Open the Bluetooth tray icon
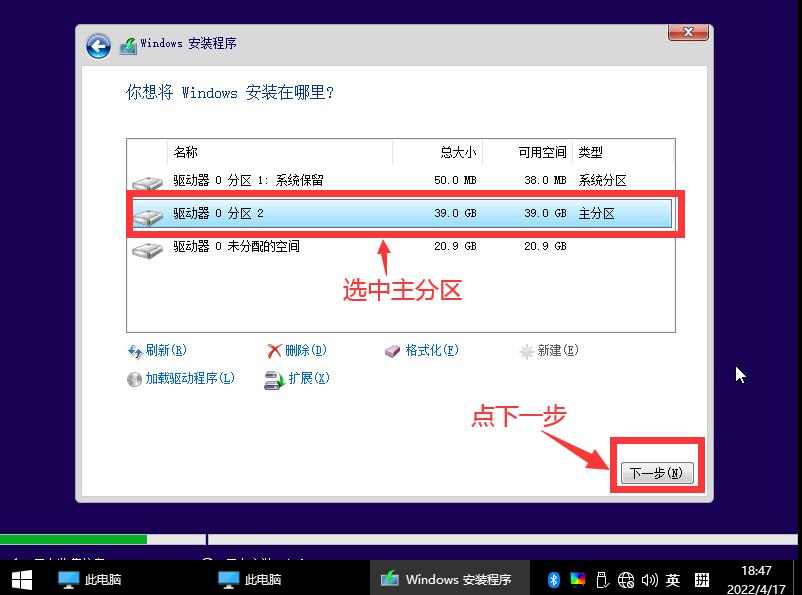 point(554,578)
